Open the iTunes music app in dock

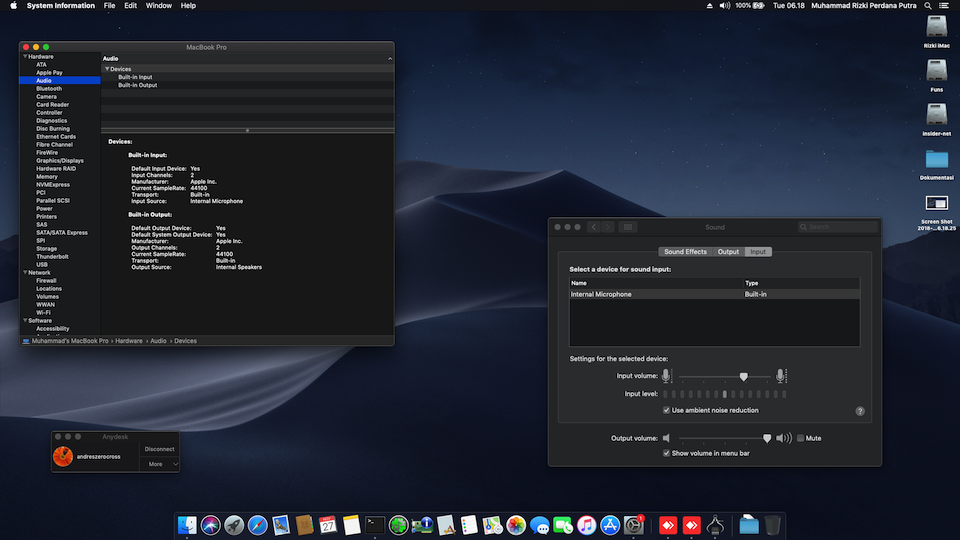point(587,524)
